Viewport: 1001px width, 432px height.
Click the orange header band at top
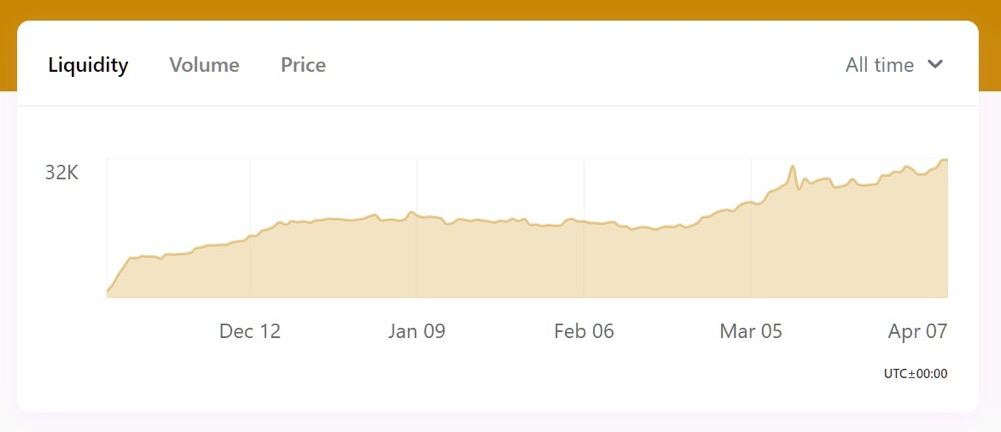tap(500, 10)
